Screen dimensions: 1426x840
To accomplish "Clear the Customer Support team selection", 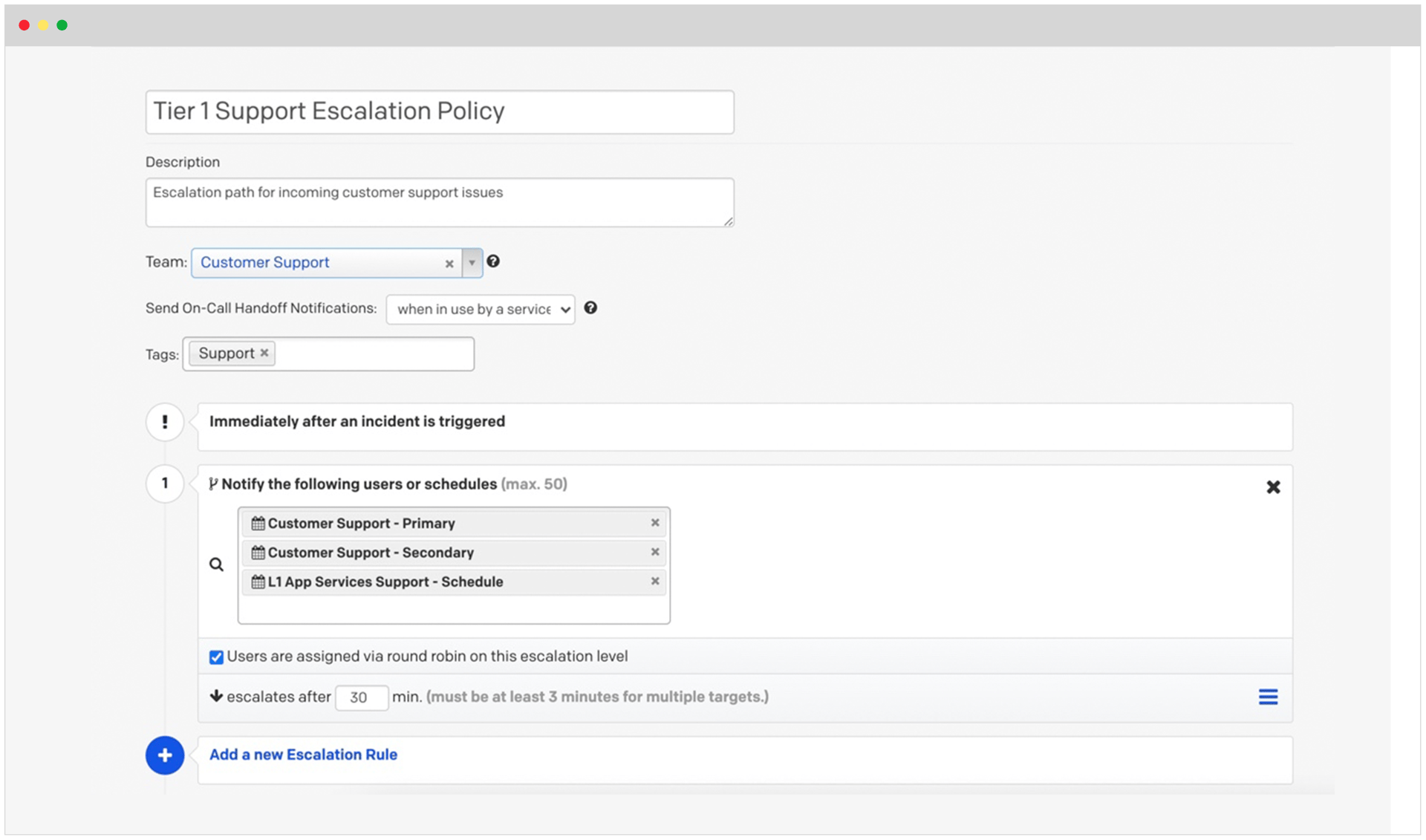I will coord(449,264).
